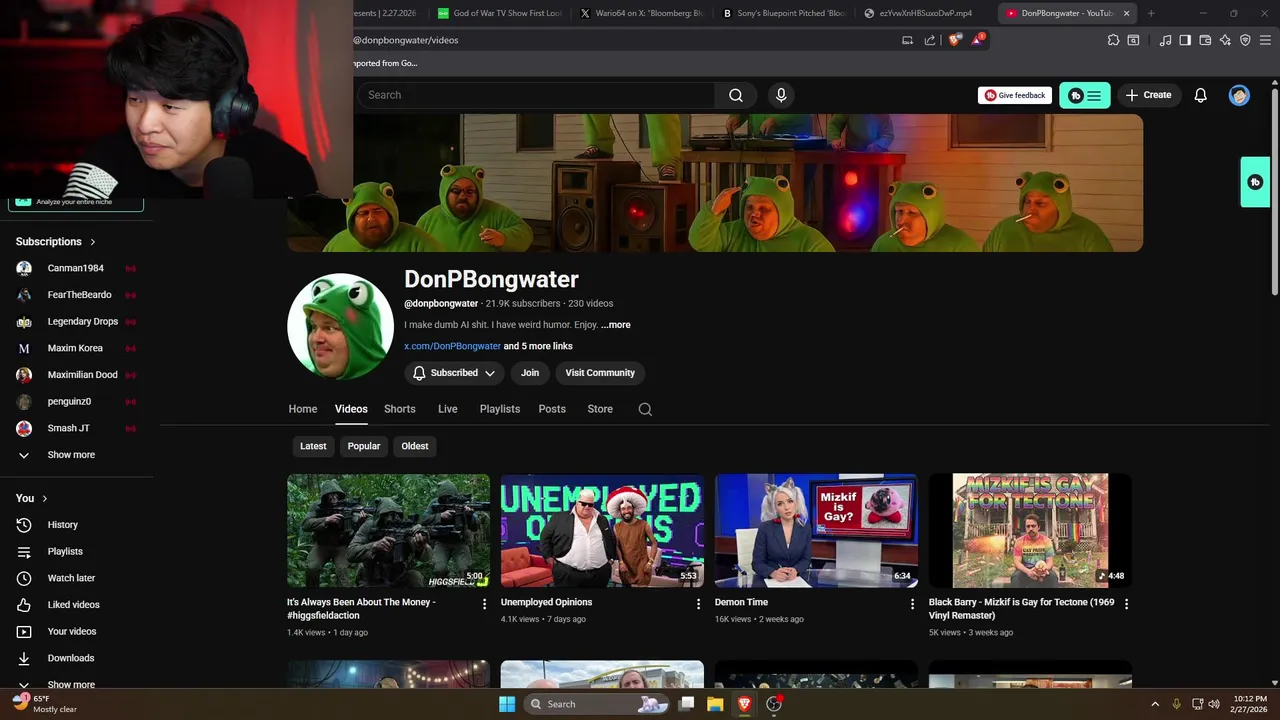Play the Unemployed Opinions video thumbnail
1280x720 pixels.
tap(602, 530)
